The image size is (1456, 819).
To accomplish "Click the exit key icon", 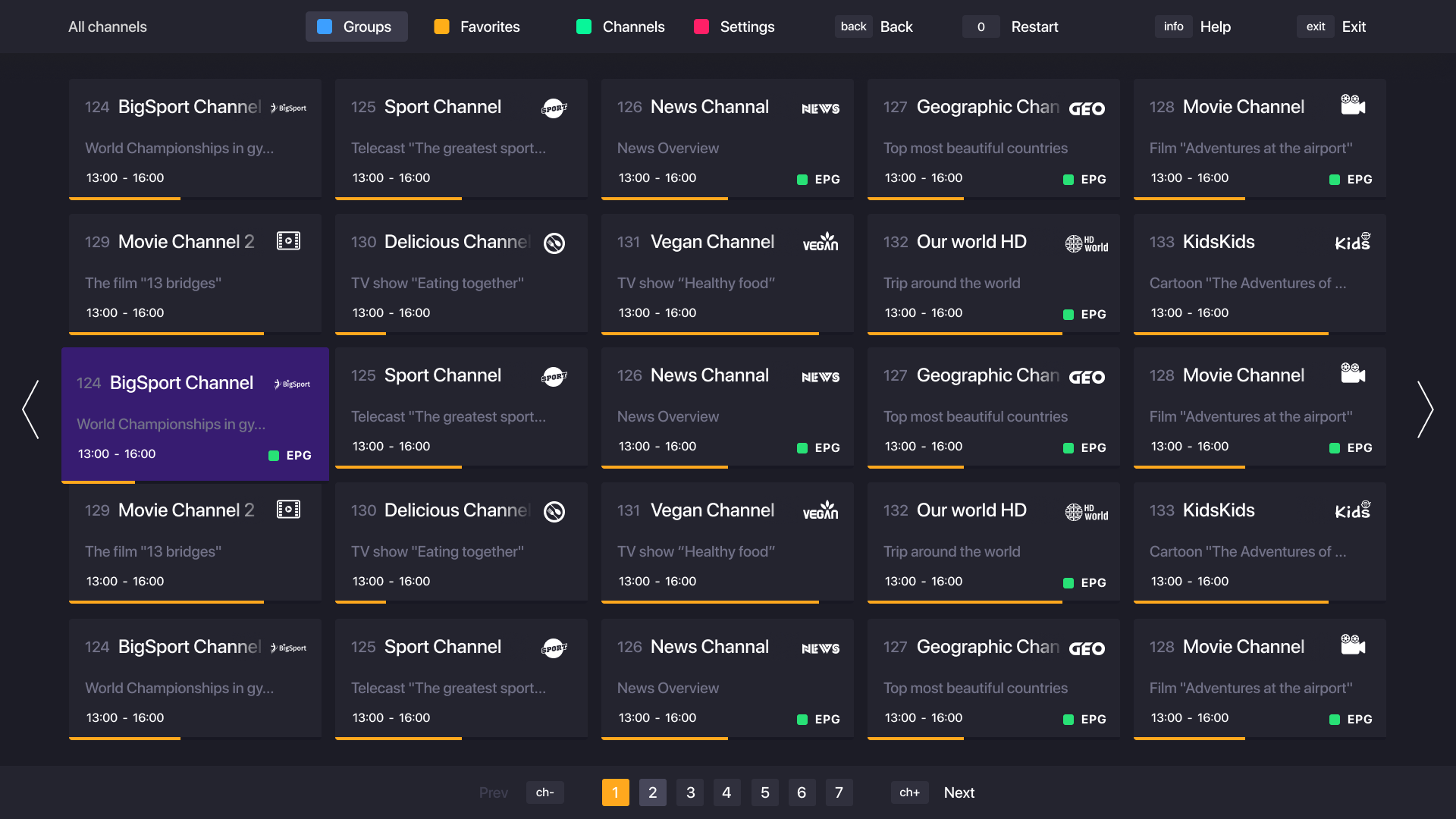I will tap(1315, 27).
